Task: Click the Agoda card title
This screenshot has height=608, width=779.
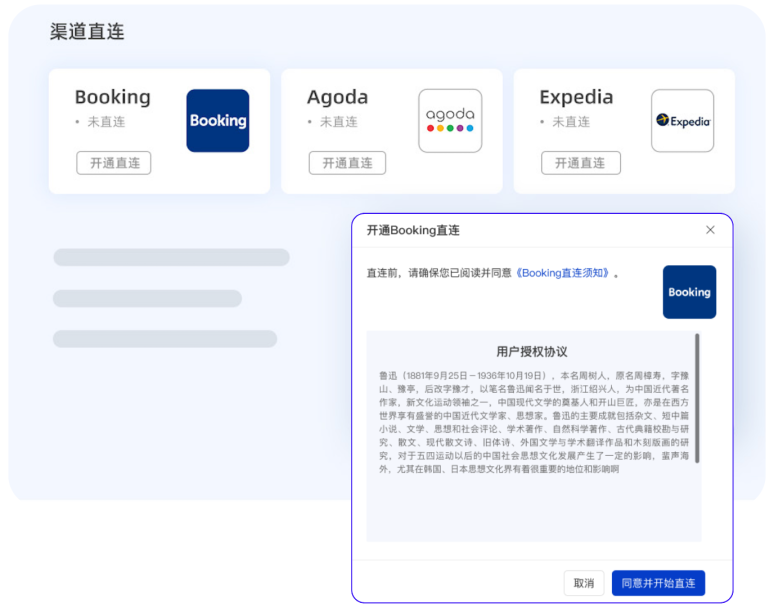Action: pos(338,97)
